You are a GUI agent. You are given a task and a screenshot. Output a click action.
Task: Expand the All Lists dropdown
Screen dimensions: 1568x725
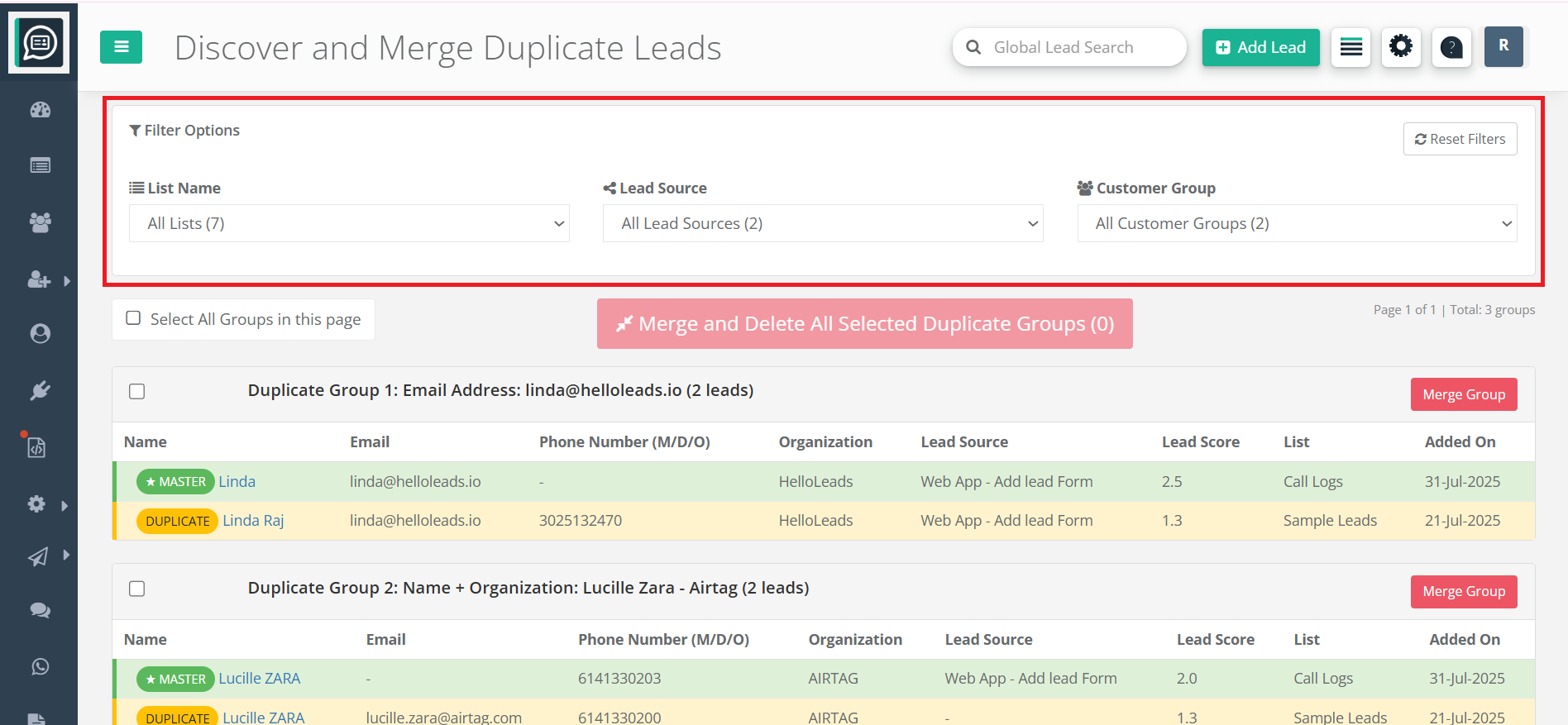(349, 223)
